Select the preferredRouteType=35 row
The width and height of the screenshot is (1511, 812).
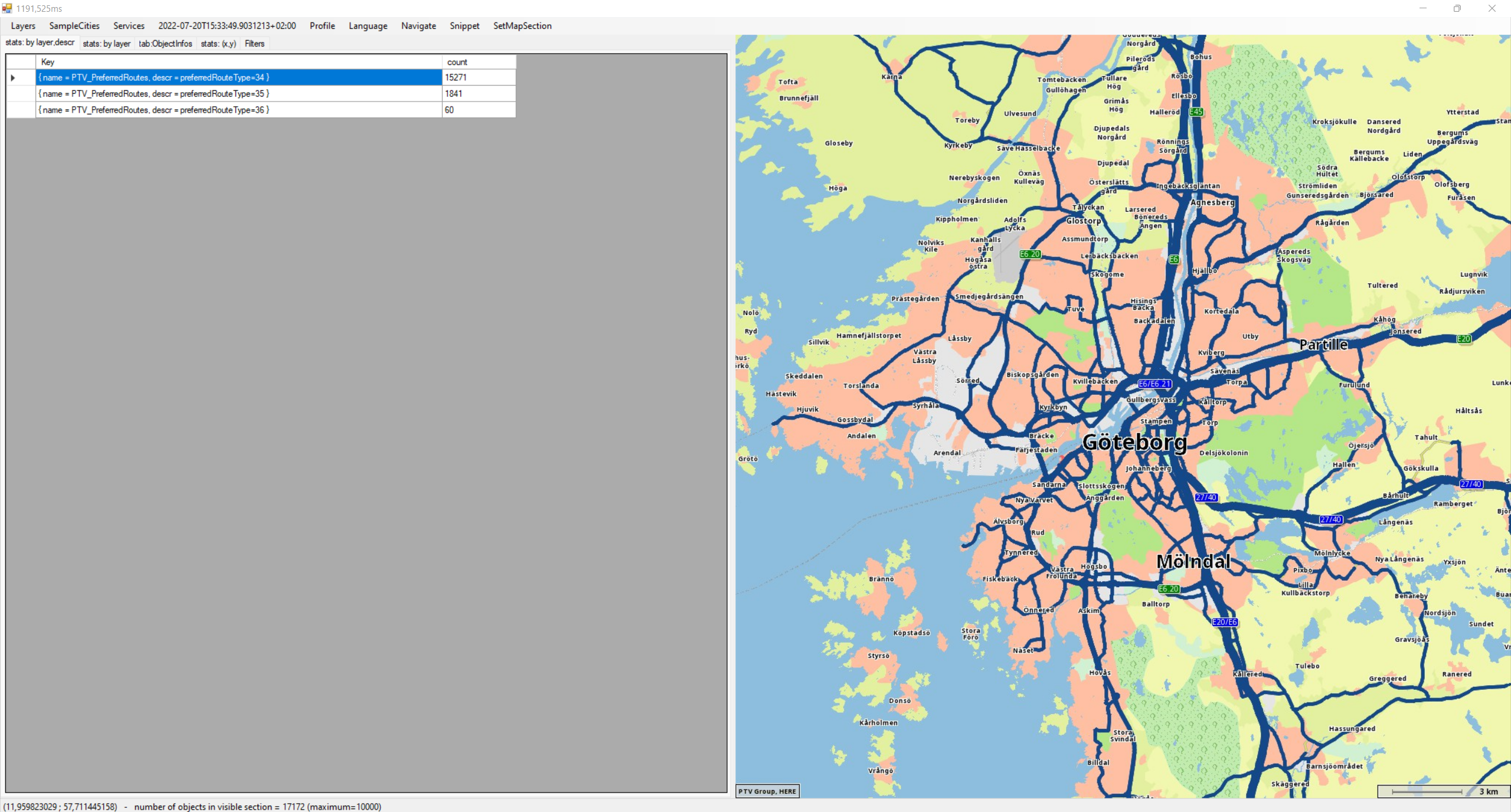238,94
